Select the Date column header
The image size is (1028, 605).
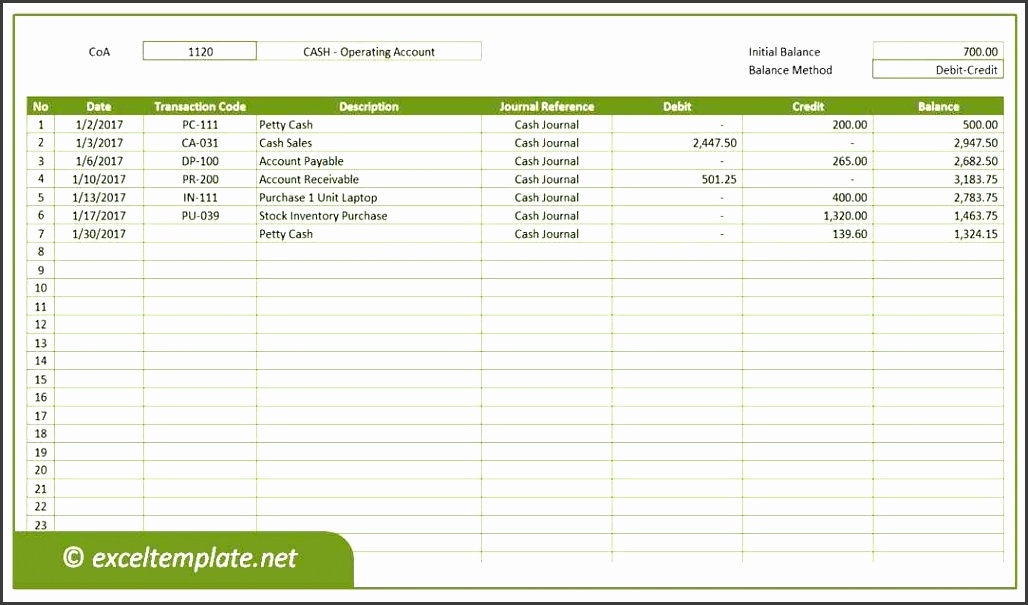click(98, 106)
